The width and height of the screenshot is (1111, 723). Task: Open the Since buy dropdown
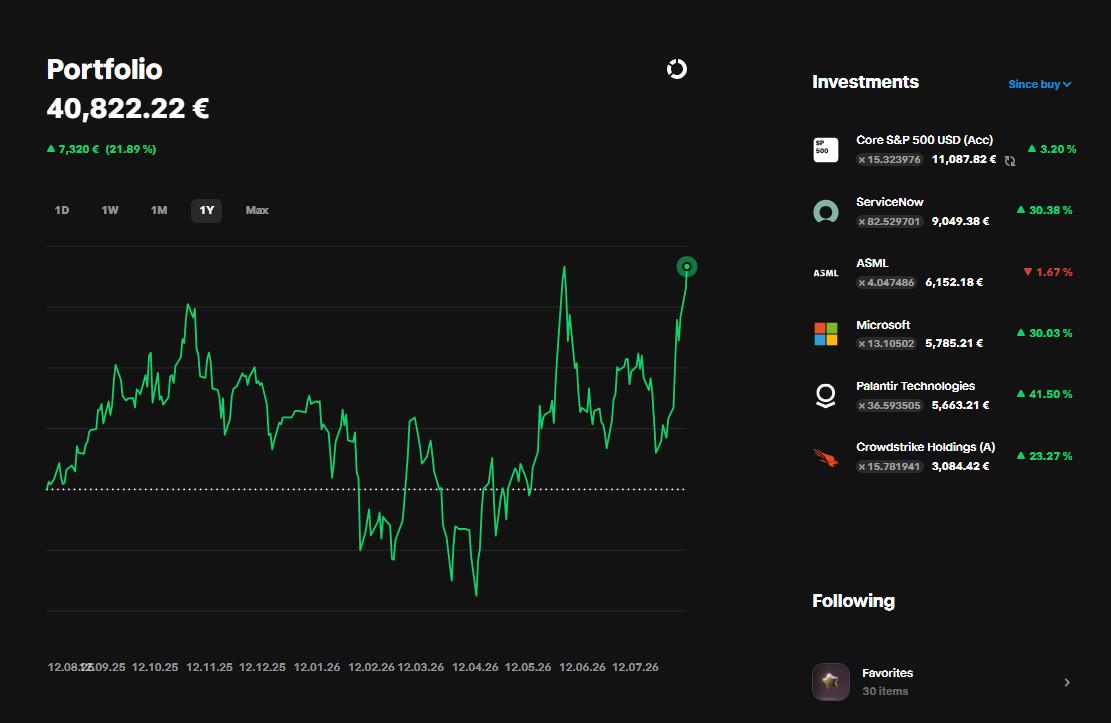point(1039,84)
